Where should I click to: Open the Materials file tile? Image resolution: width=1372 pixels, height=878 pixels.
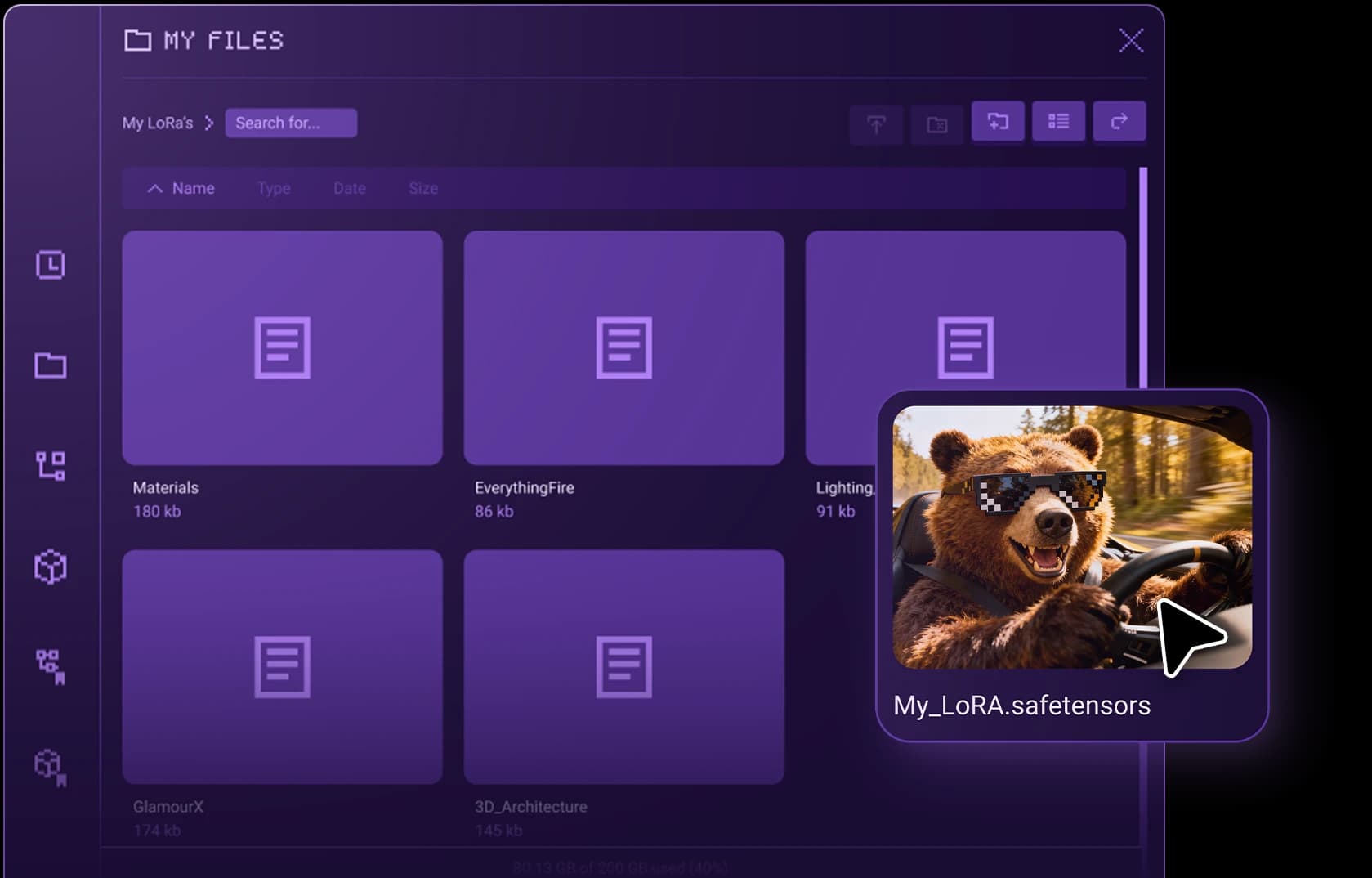pyautogui.click(x=282, y=347)
